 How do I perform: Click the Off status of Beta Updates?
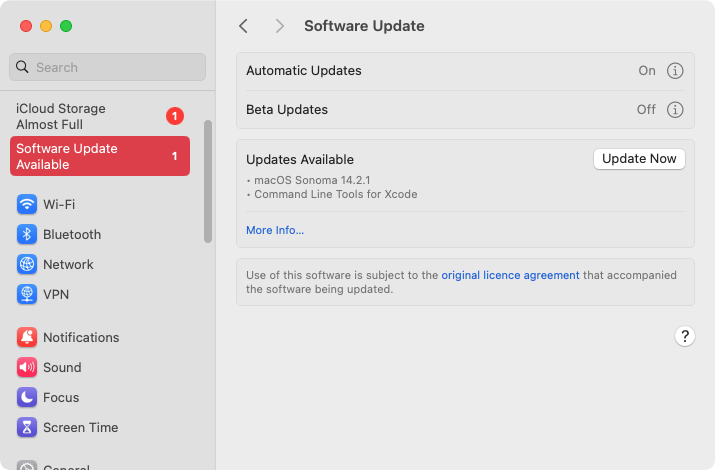click(646, 109)
